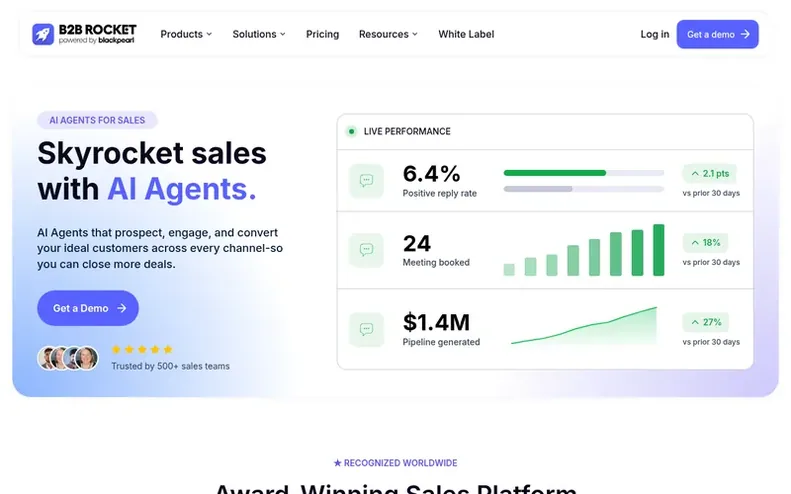This screenshot has height=494, width=791.
Task: Click the green positive reply rate progress bar
Action: pyautogui.click(x=554, y=173)
